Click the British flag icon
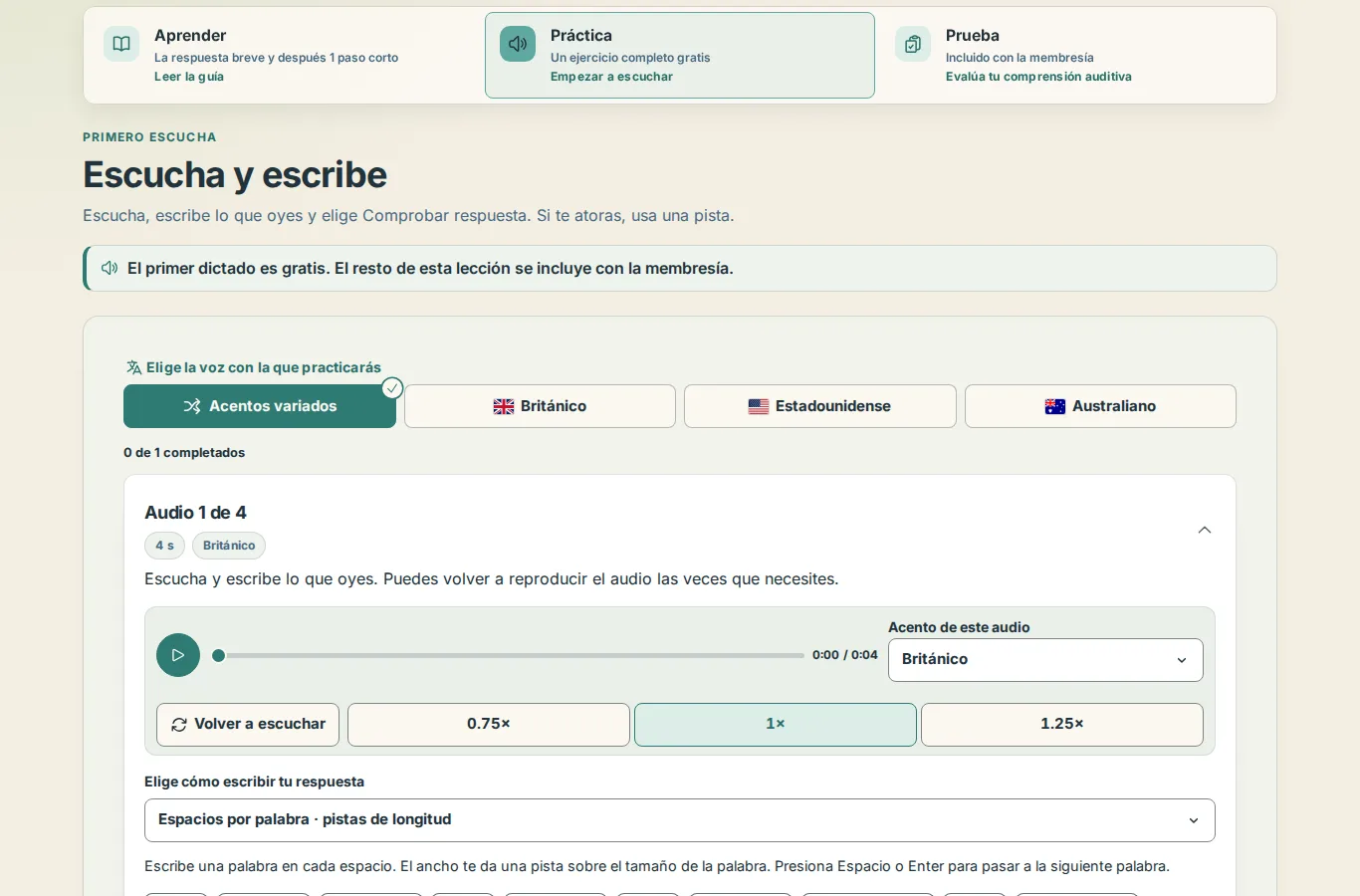 point(504,406)
